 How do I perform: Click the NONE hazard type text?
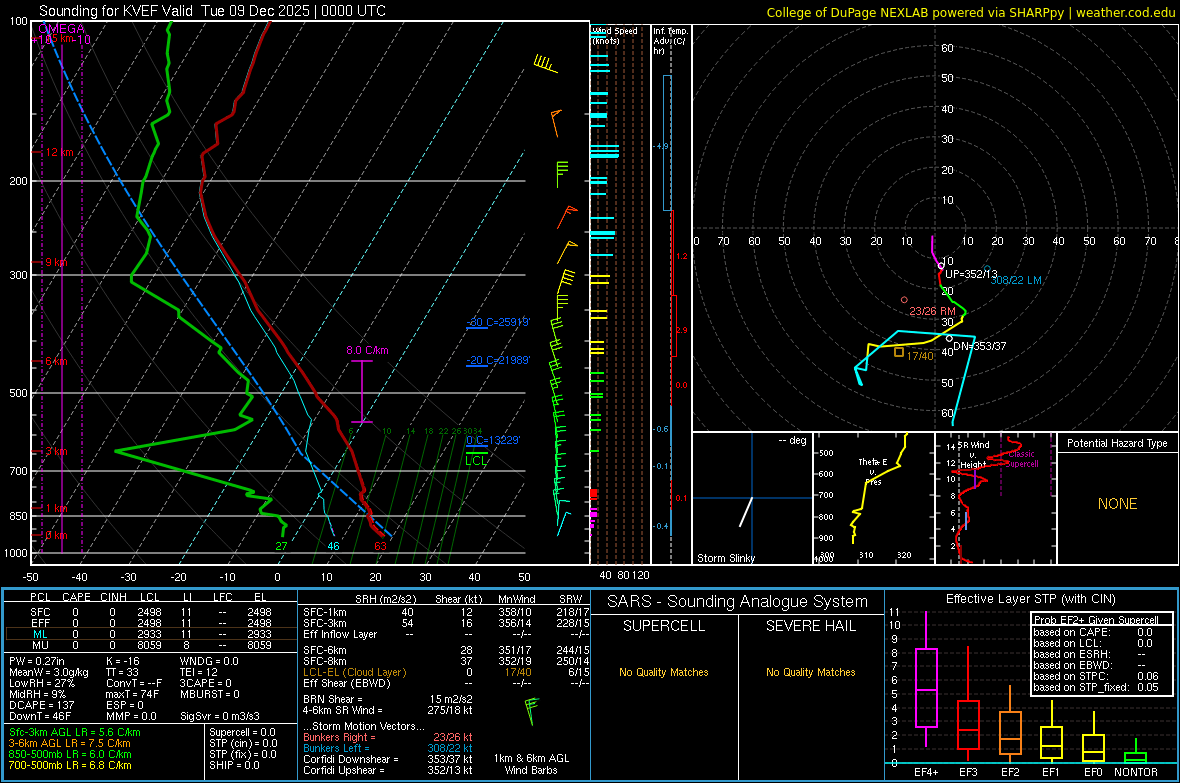[x=1118, y=504]
